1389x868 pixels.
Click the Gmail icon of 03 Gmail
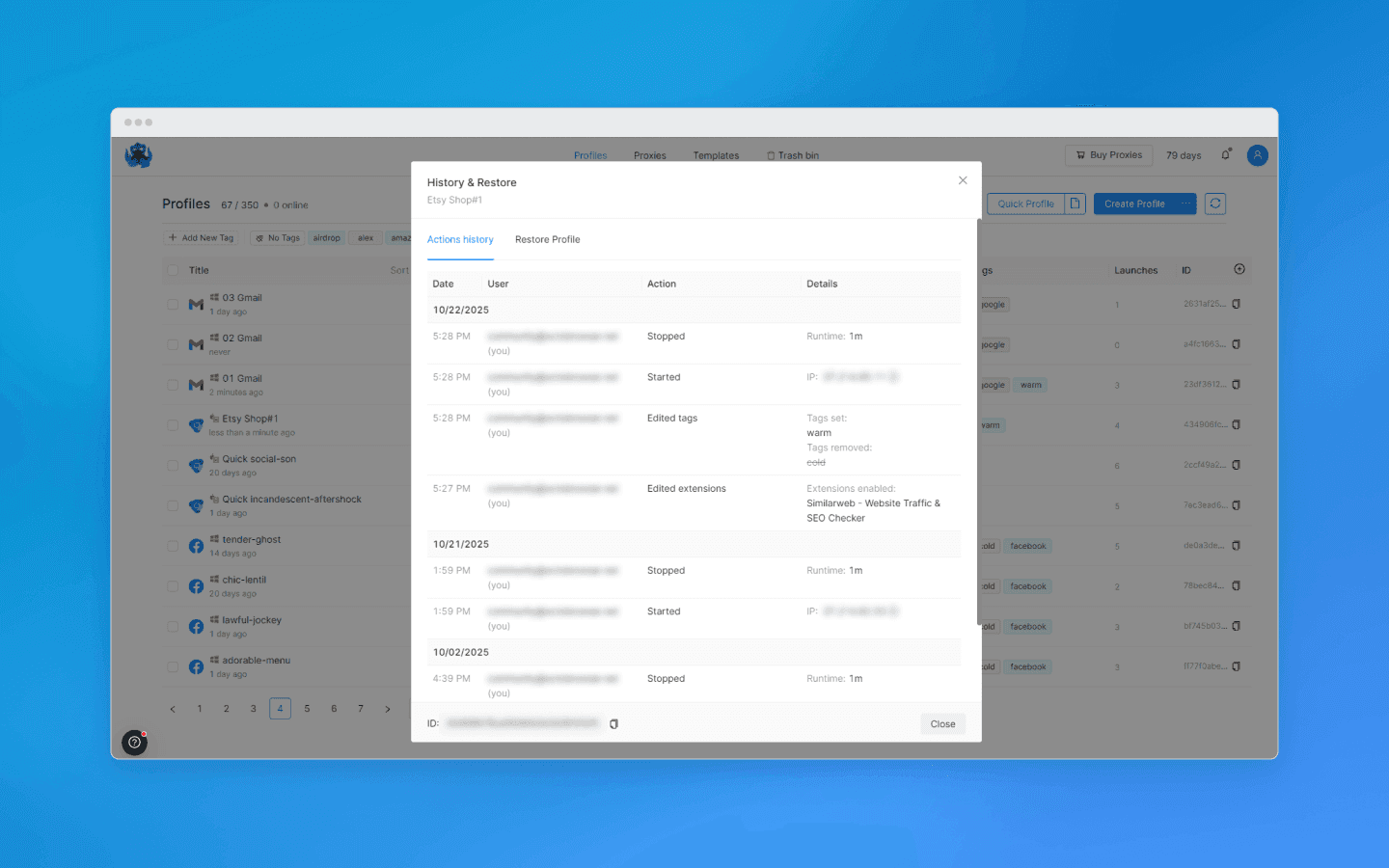pos(196,305)
